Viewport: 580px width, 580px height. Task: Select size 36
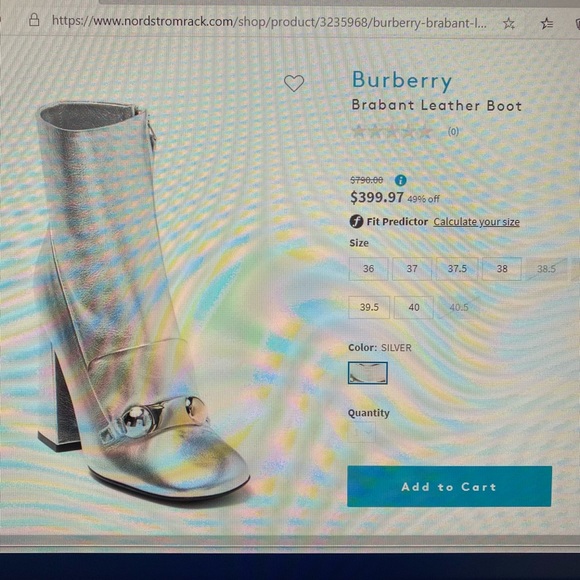click(368, 269)
